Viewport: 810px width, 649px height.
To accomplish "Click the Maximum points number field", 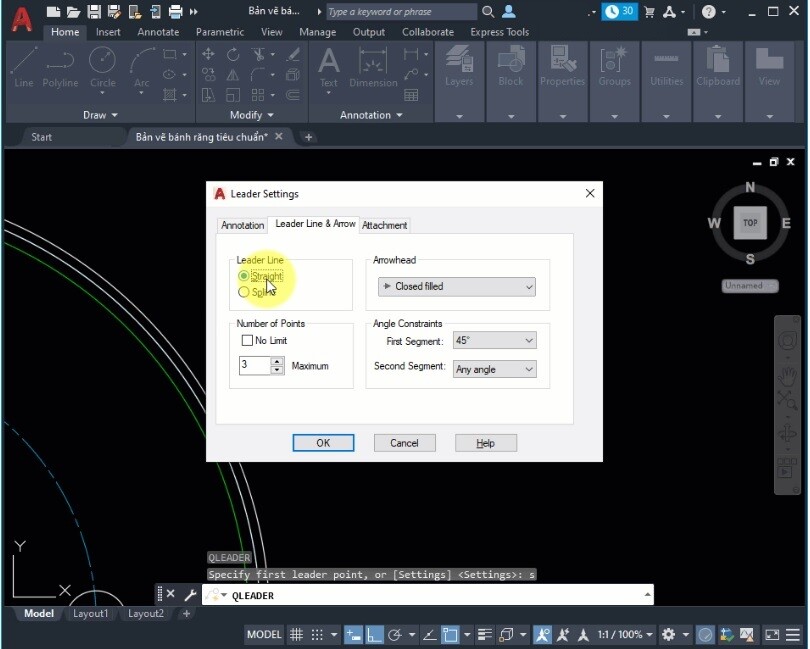I will point(254,366).
